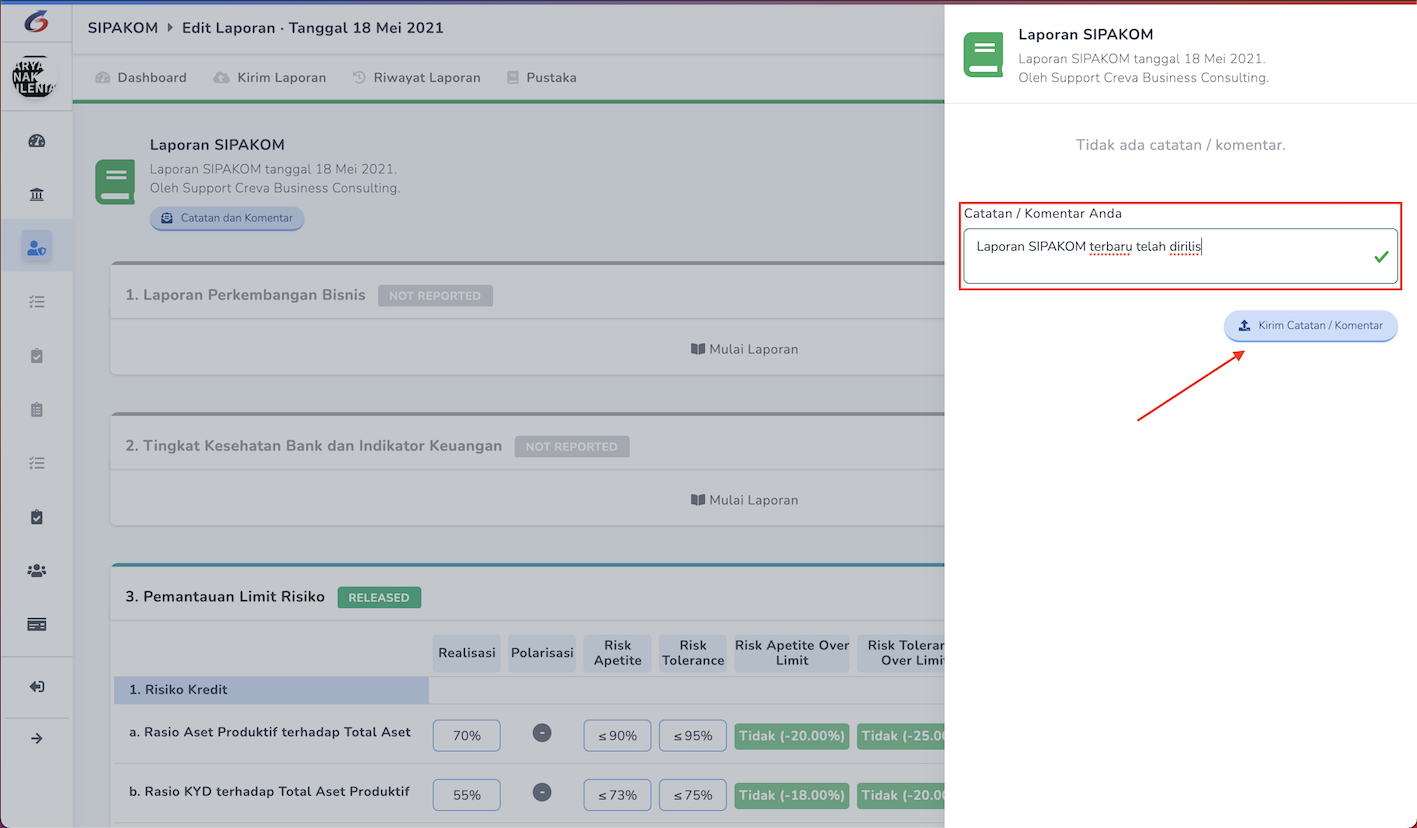The height and width of the screenshot is (828, 1417).
Task: Open the Kirim Laporan tab
Action: 270,77
